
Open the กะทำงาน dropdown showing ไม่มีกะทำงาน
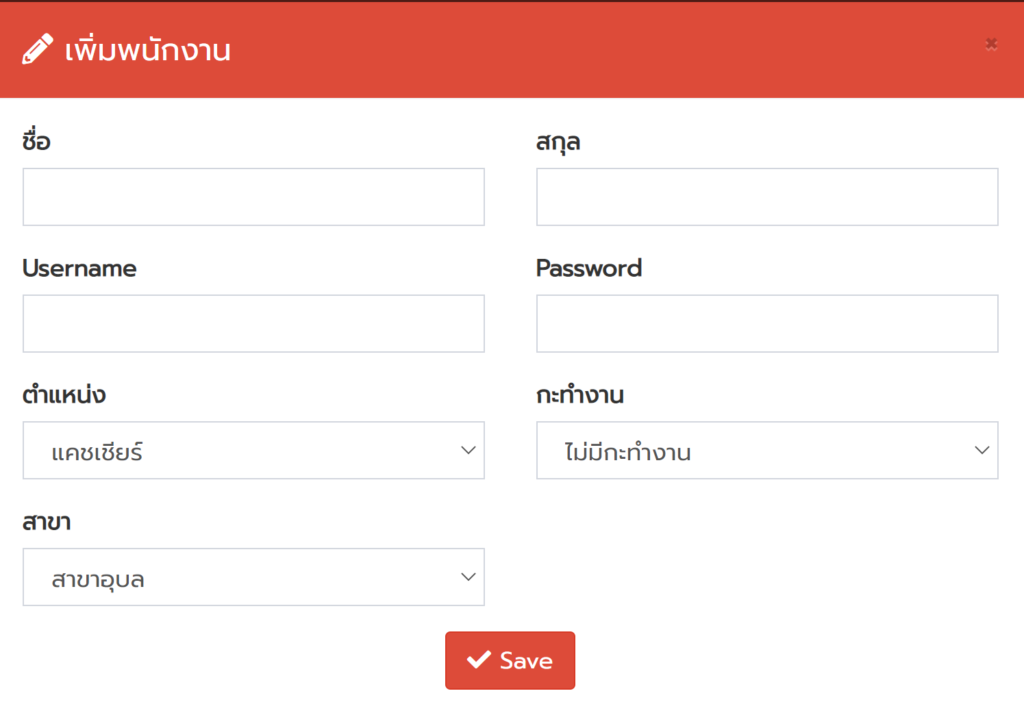coord(767,450)
